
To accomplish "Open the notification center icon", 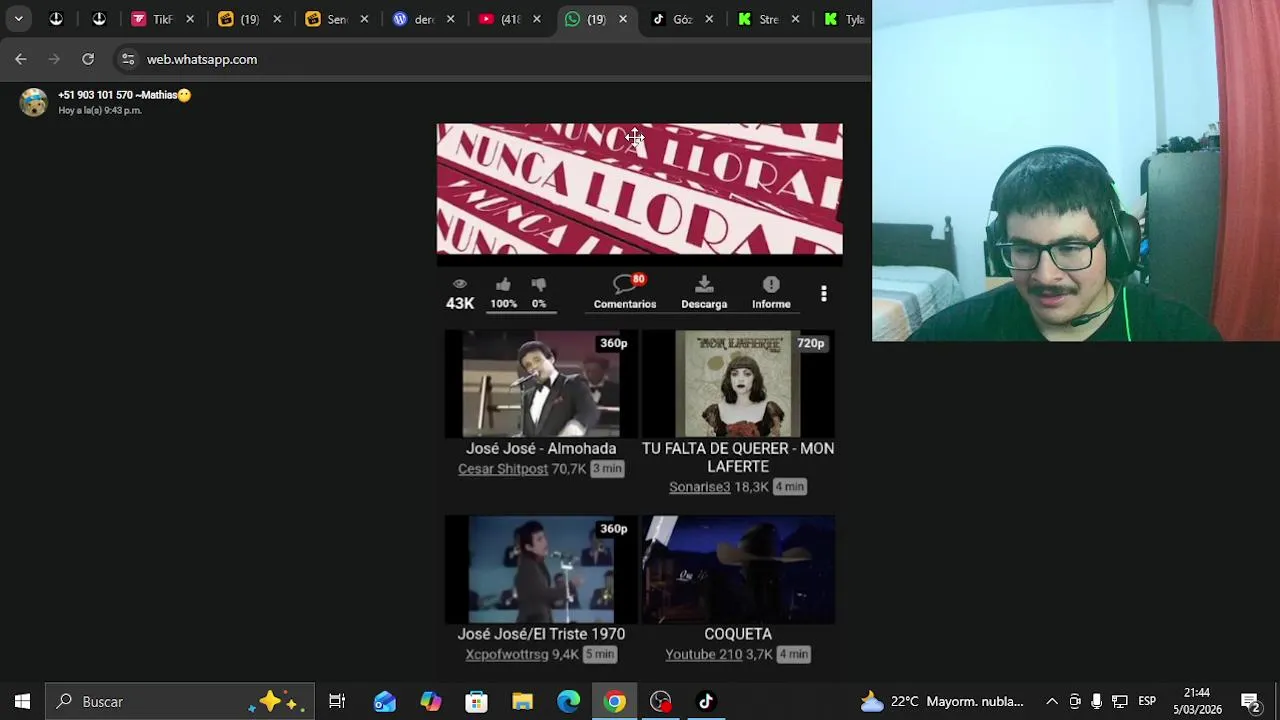I will coord(1250,701).
